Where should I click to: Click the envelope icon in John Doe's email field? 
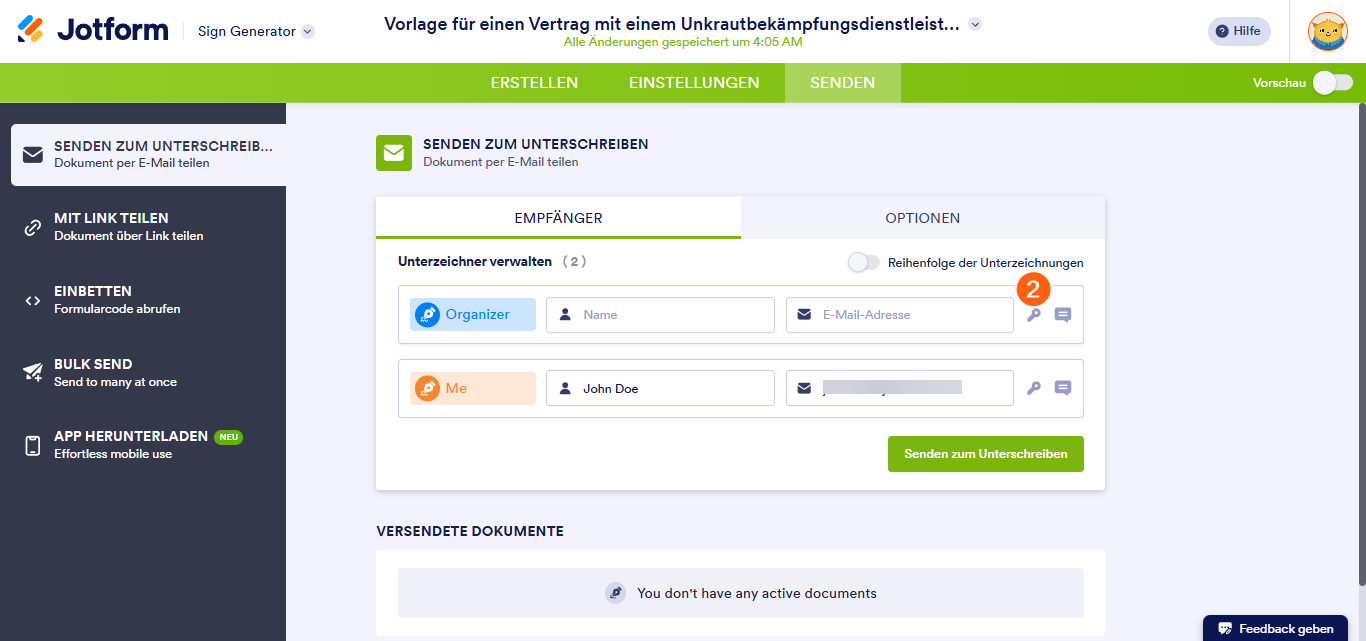(804, 388)
